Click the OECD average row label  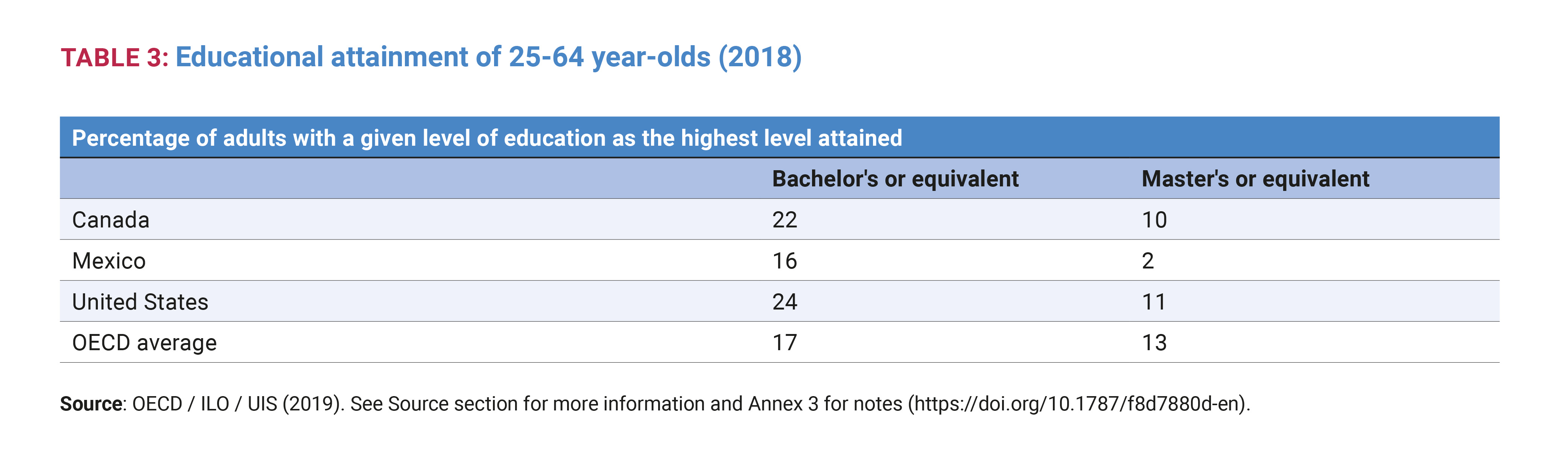pyautogui.click(x=144, y=343)
